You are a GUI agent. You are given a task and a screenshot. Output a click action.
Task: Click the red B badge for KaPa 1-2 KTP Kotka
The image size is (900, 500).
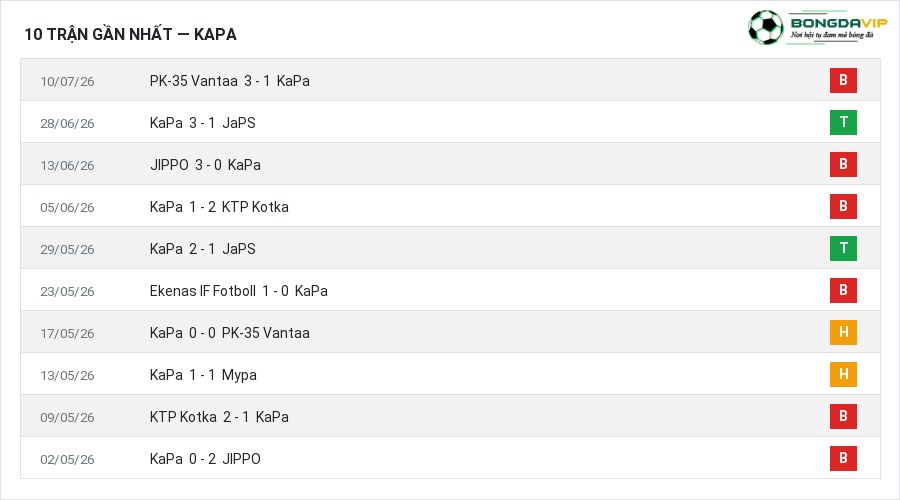[x=843, y=206]
